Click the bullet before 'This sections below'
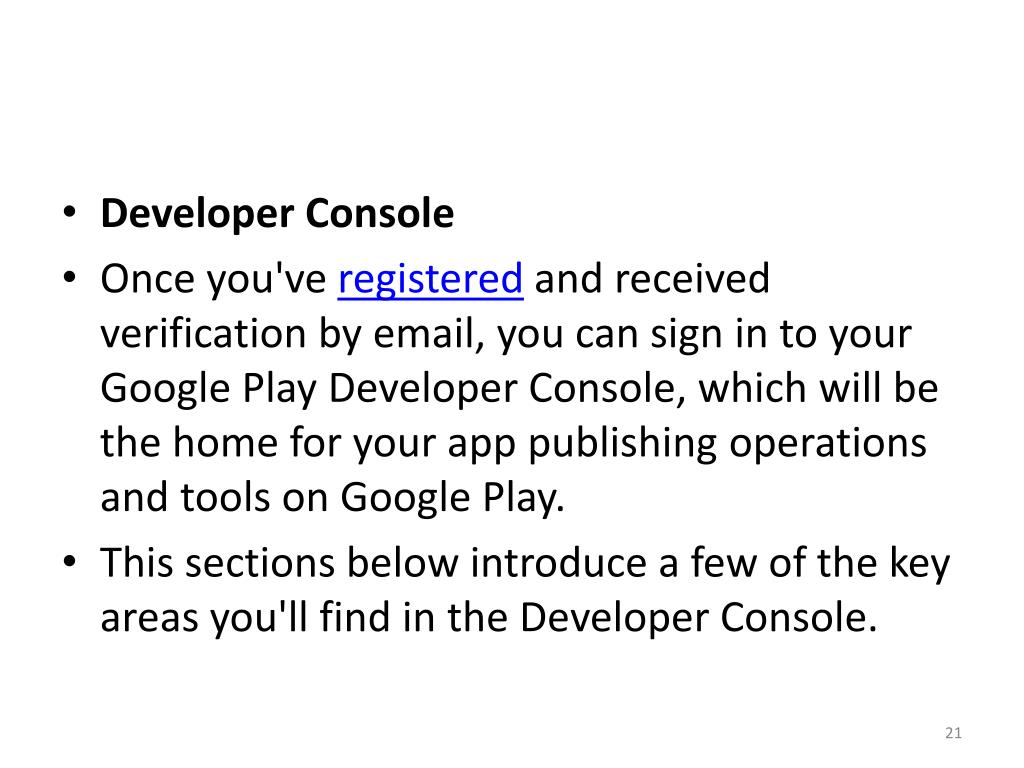 70,562
